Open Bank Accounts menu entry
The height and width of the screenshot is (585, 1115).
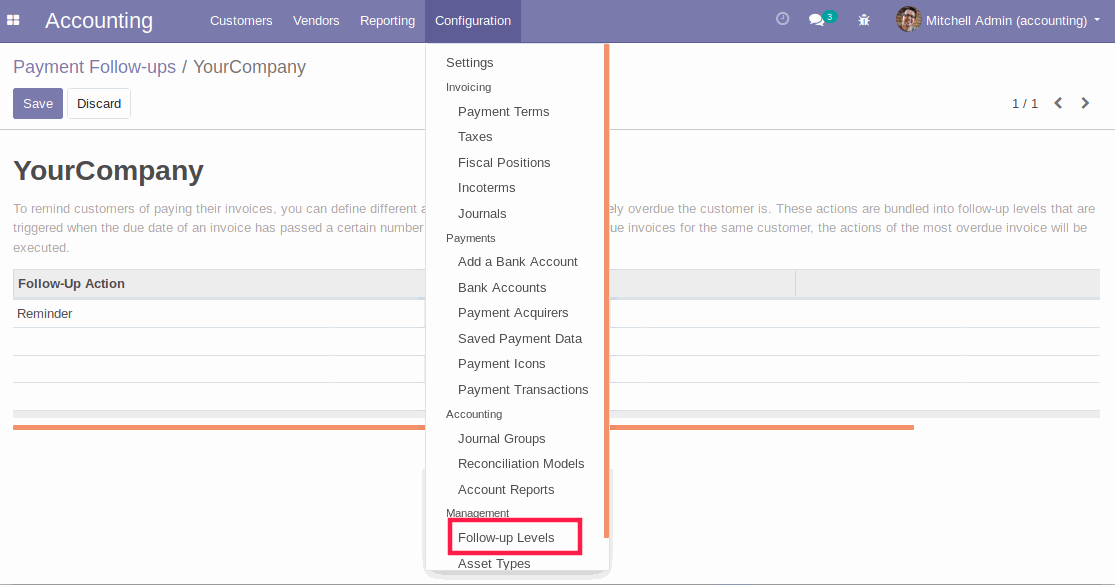coord(502,288)
